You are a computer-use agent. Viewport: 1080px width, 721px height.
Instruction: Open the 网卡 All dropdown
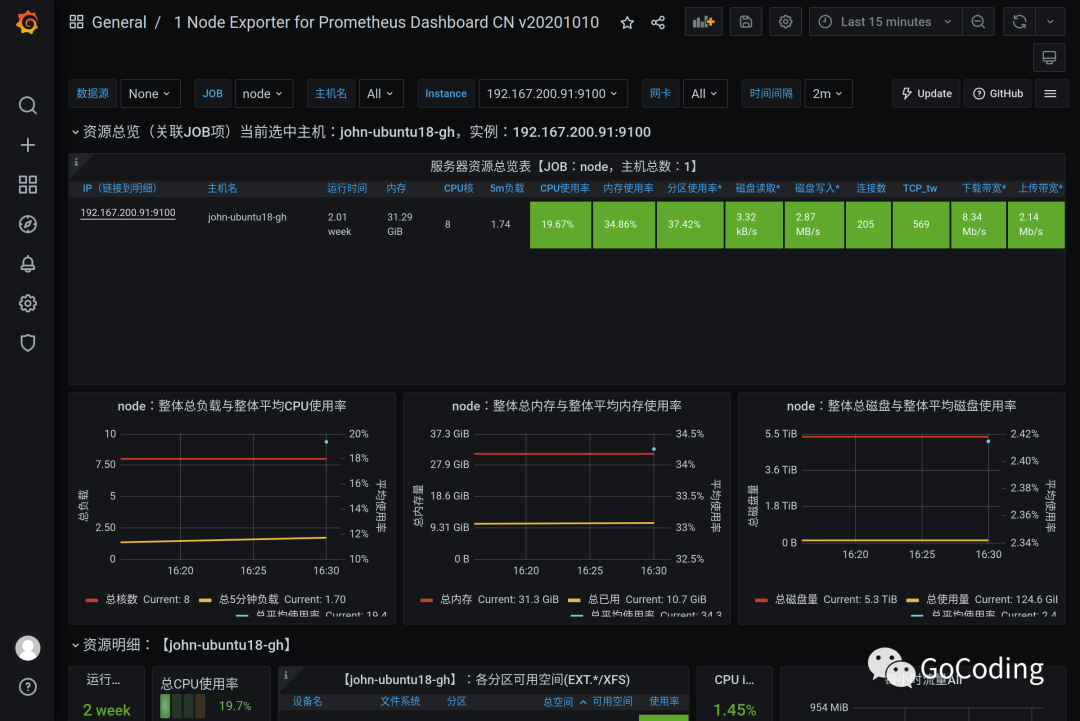click(705, 94)
